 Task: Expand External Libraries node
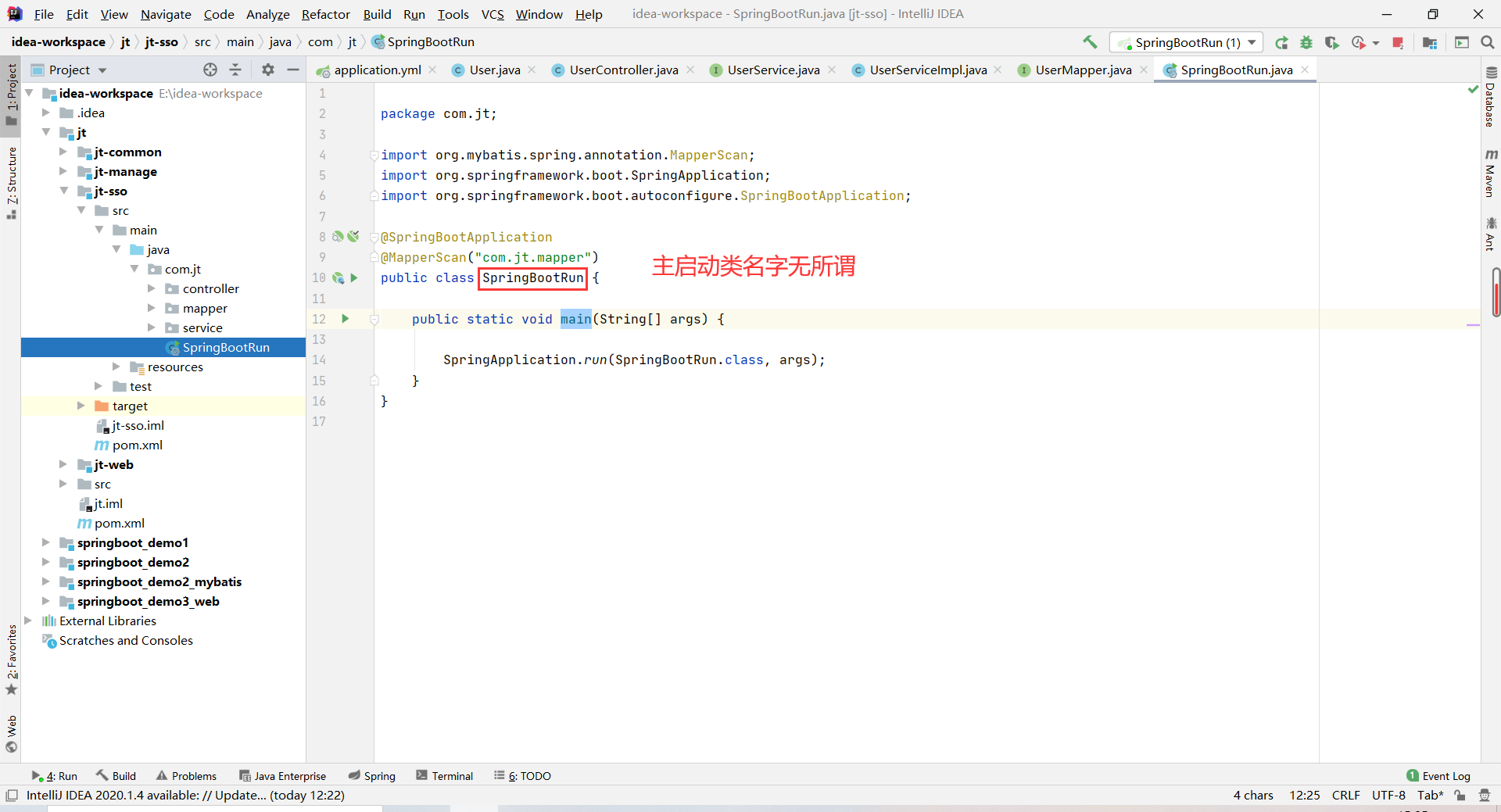(29, 621)
